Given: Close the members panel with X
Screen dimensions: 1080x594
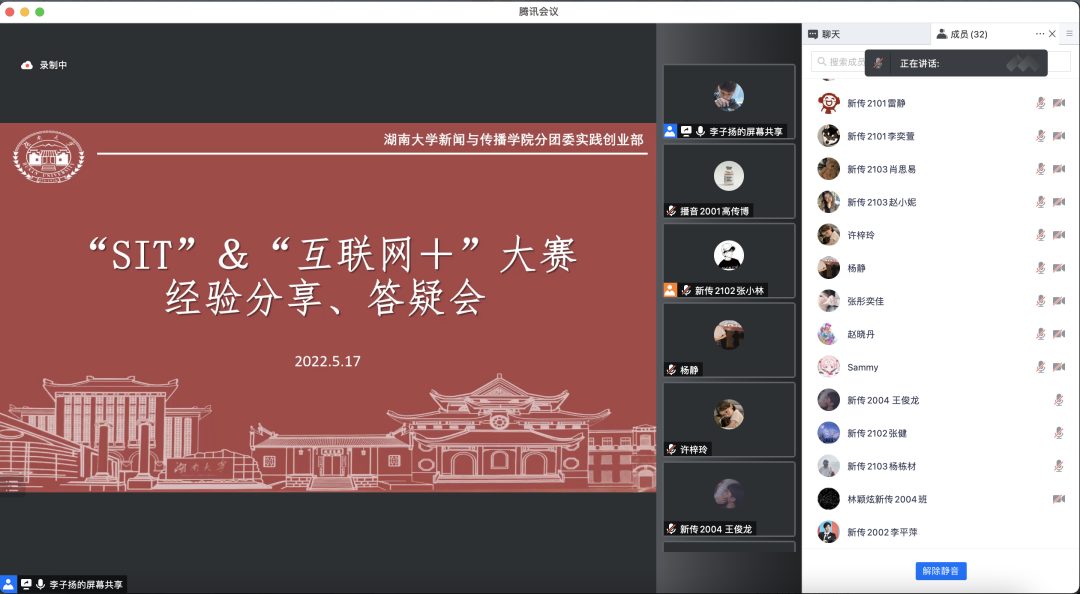Looking at the screenshot, I should [1052, 34].
